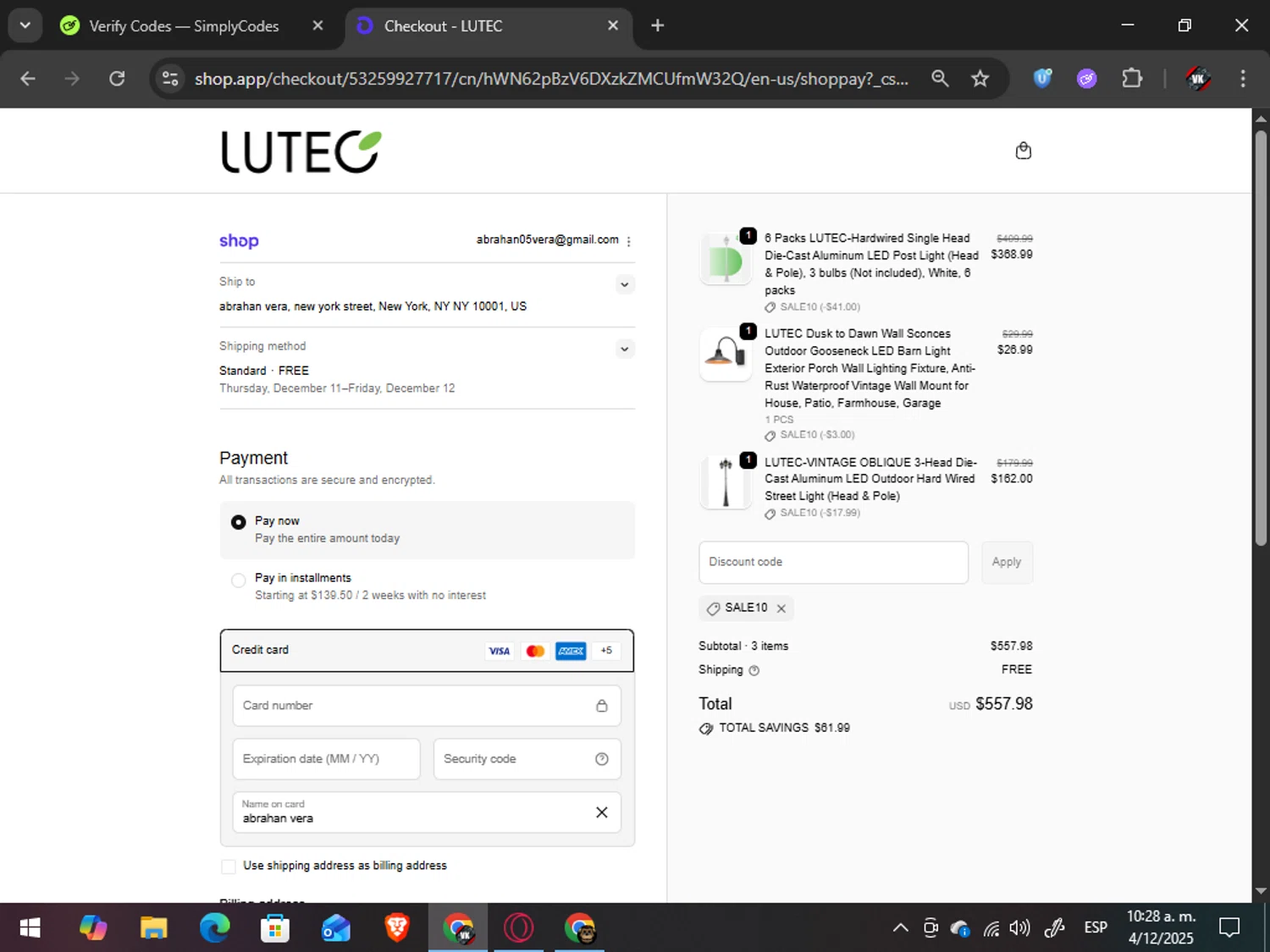Viewport: 1270px width, 952px height.
Task: Open the tab search dropdown
Action: 25,25
